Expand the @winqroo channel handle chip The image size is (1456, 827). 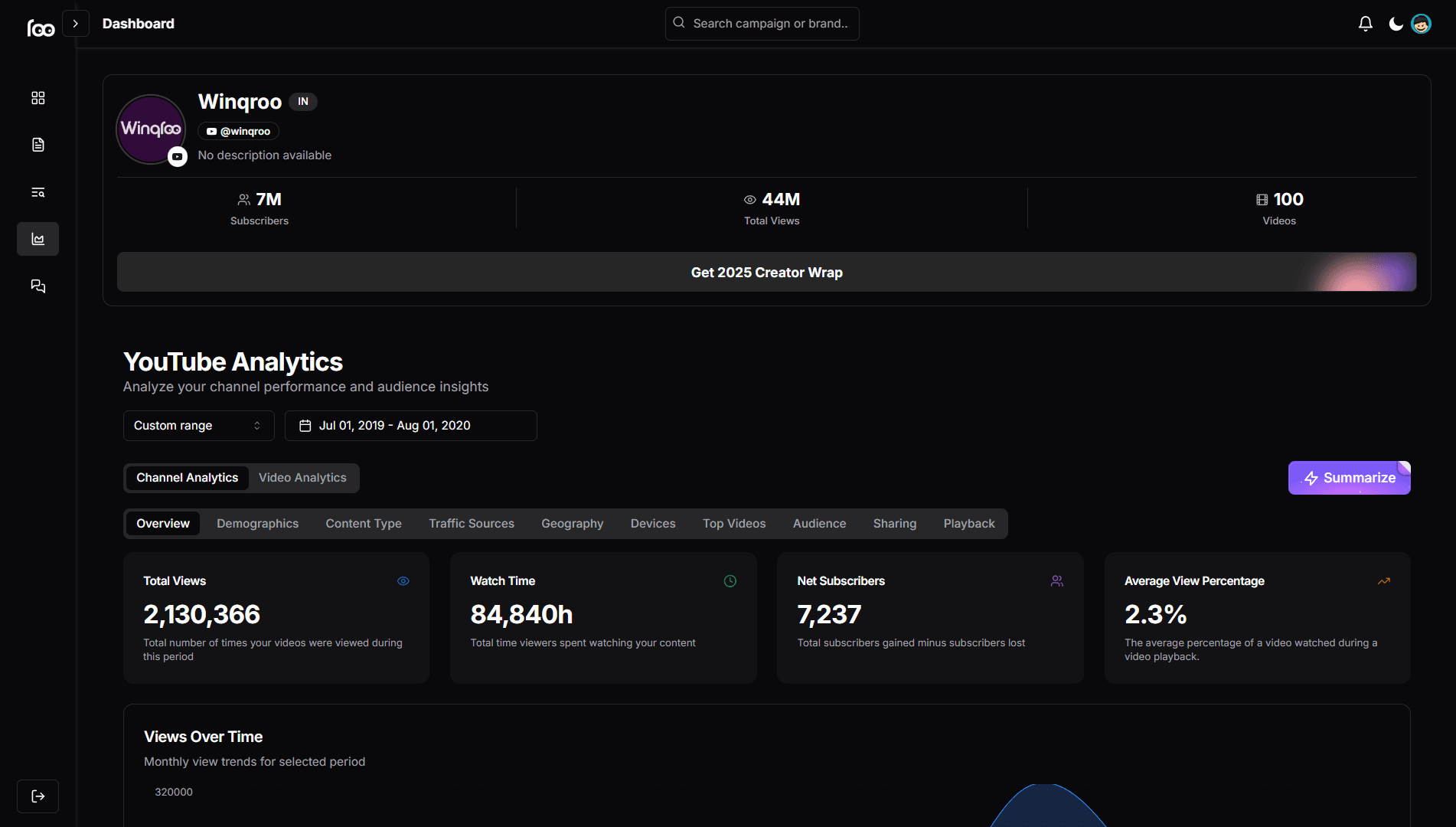pos(238,131)
